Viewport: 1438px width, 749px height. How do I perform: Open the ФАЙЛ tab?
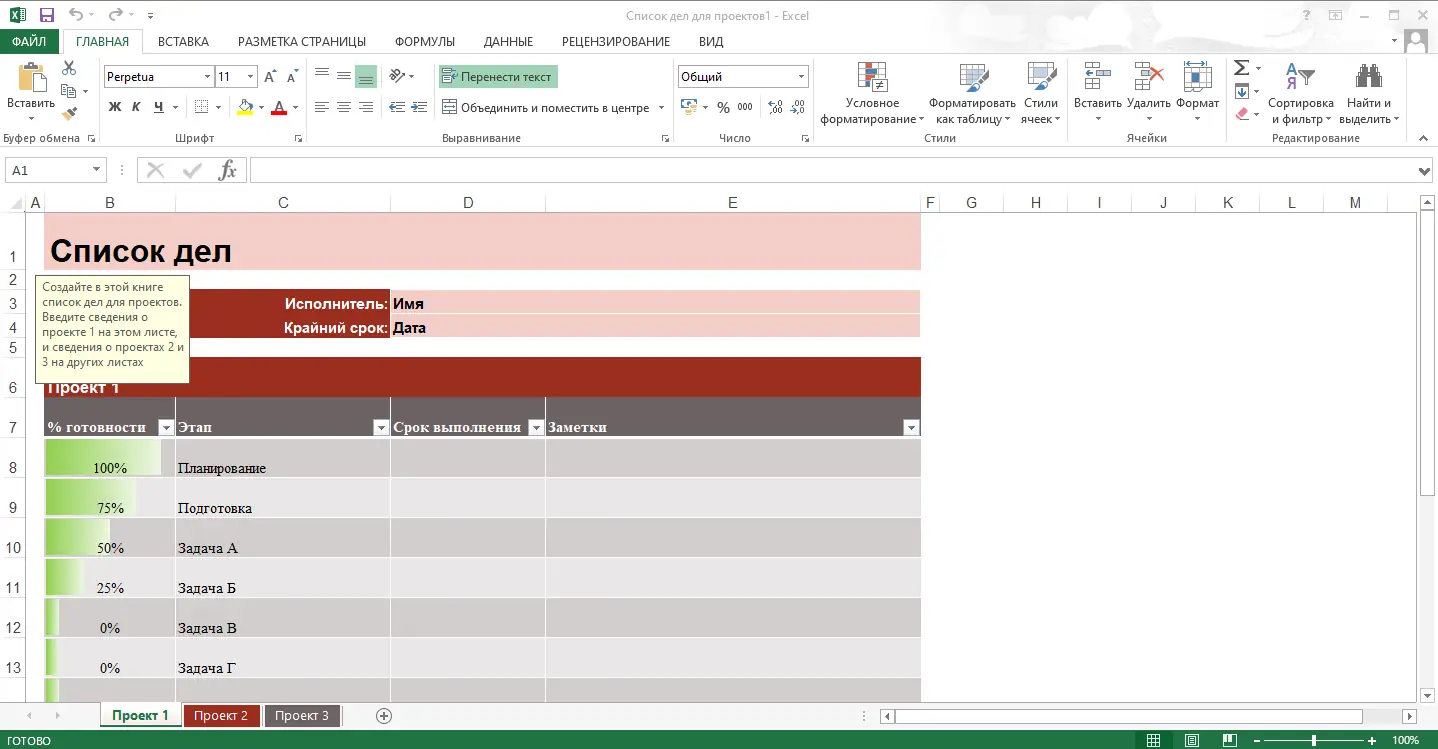[30, 41]
